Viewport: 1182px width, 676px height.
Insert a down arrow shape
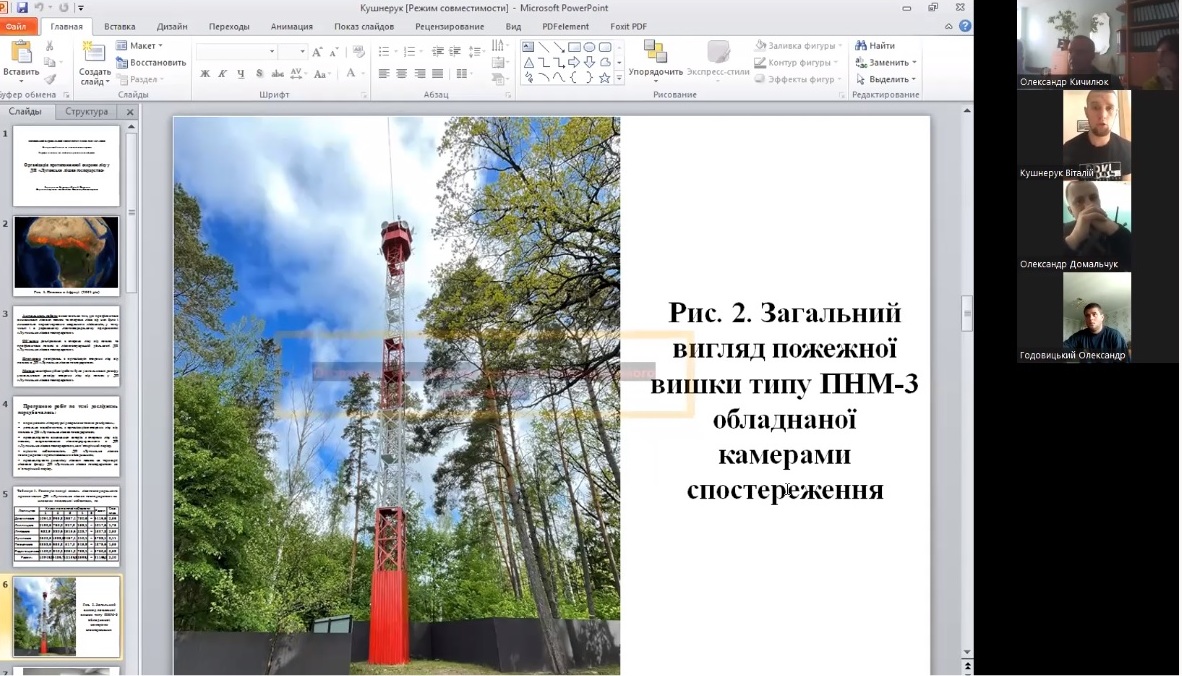[x=590, y=62]
